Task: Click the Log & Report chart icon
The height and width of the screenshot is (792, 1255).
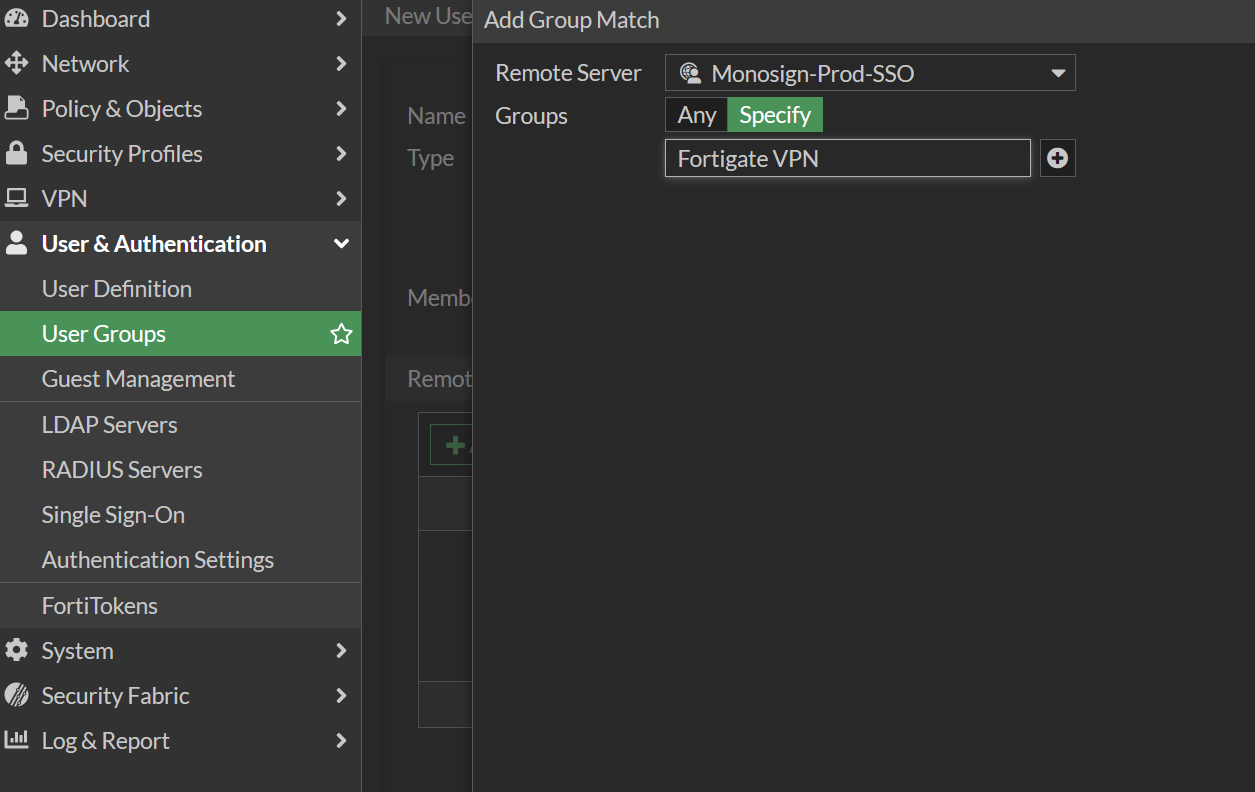Action: point(16,740)
